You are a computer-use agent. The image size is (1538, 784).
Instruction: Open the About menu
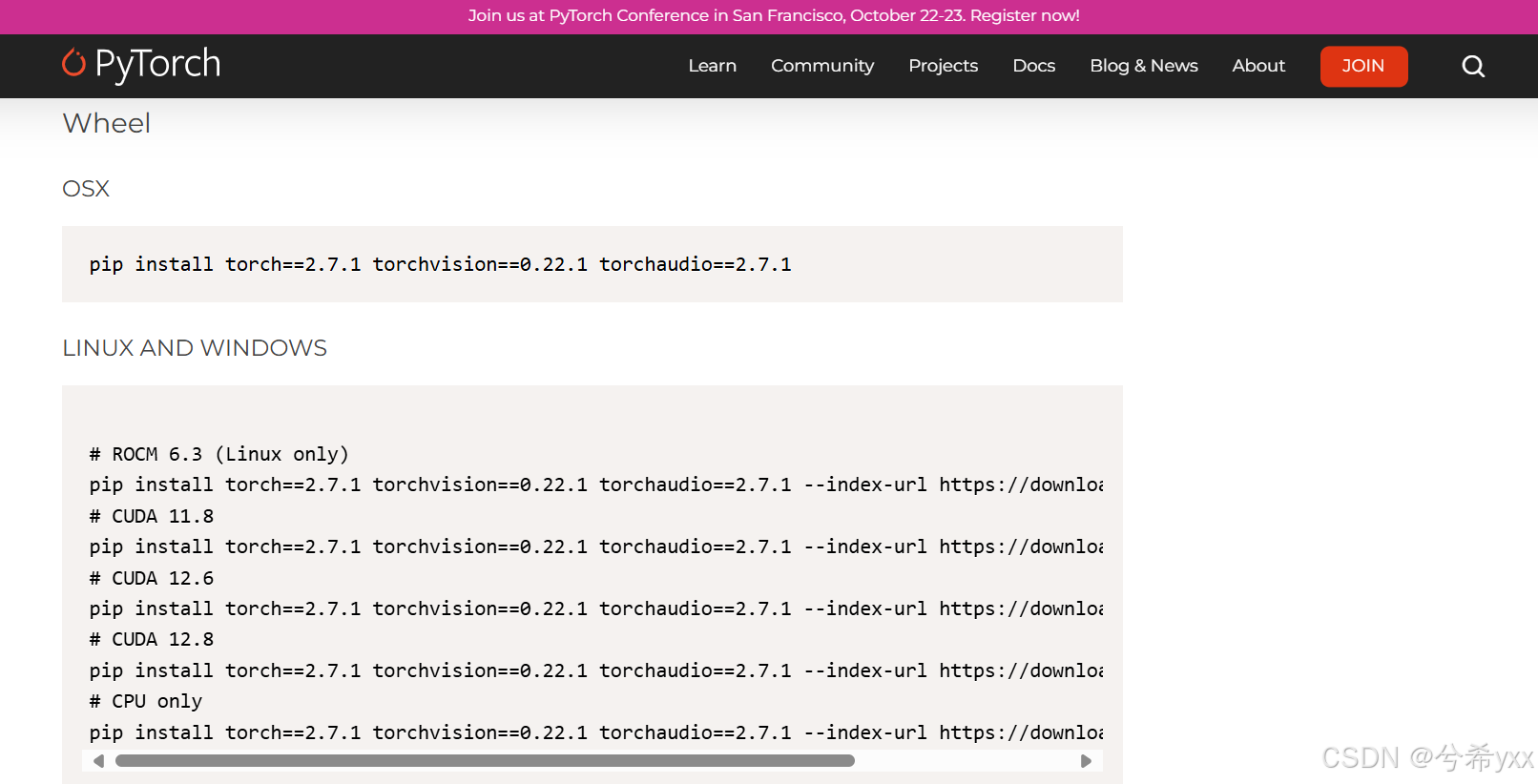click(x=1258, y=66)
